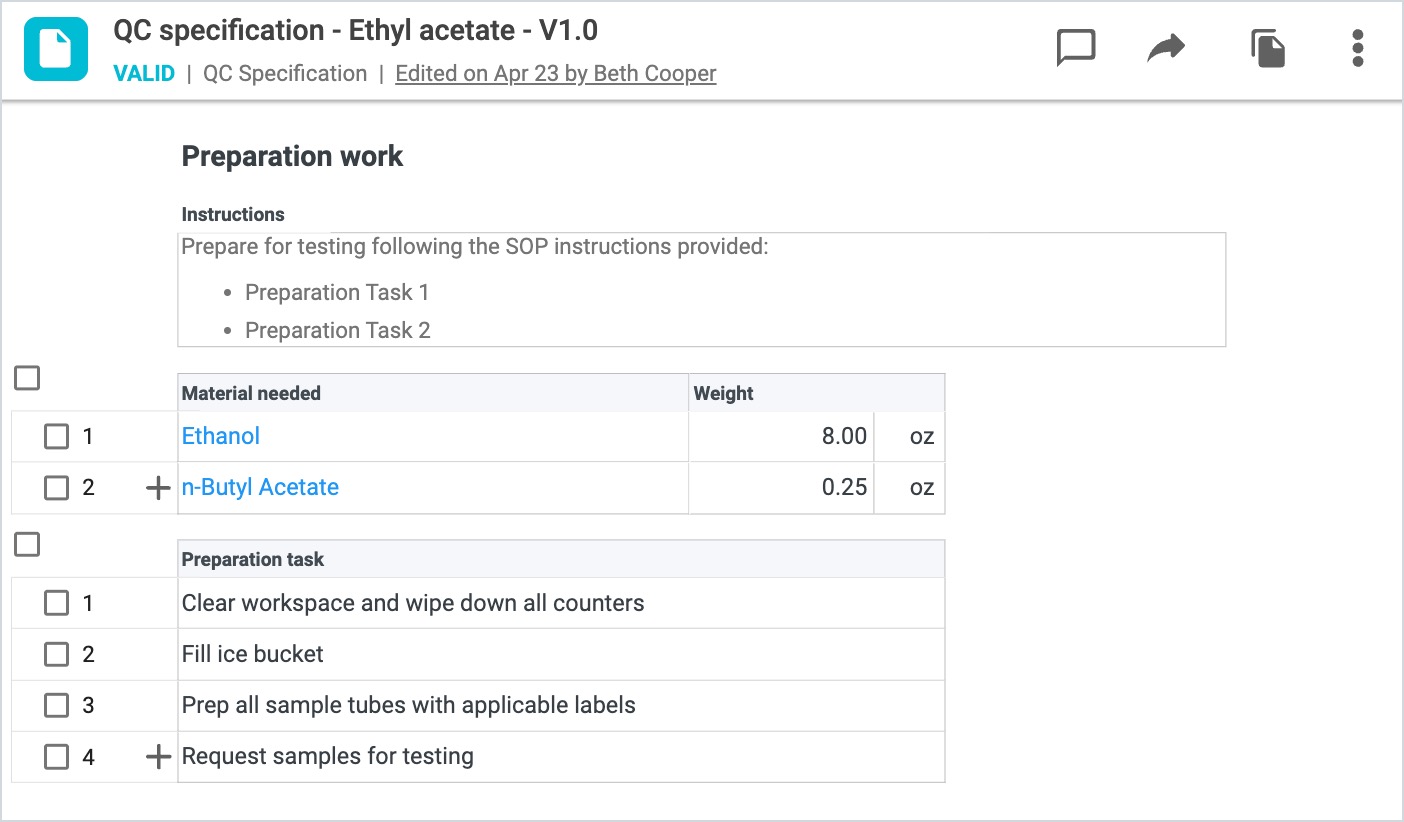Select all rows in Preparation task table
The image size is (1404, 822).
[x=27, y=545]
